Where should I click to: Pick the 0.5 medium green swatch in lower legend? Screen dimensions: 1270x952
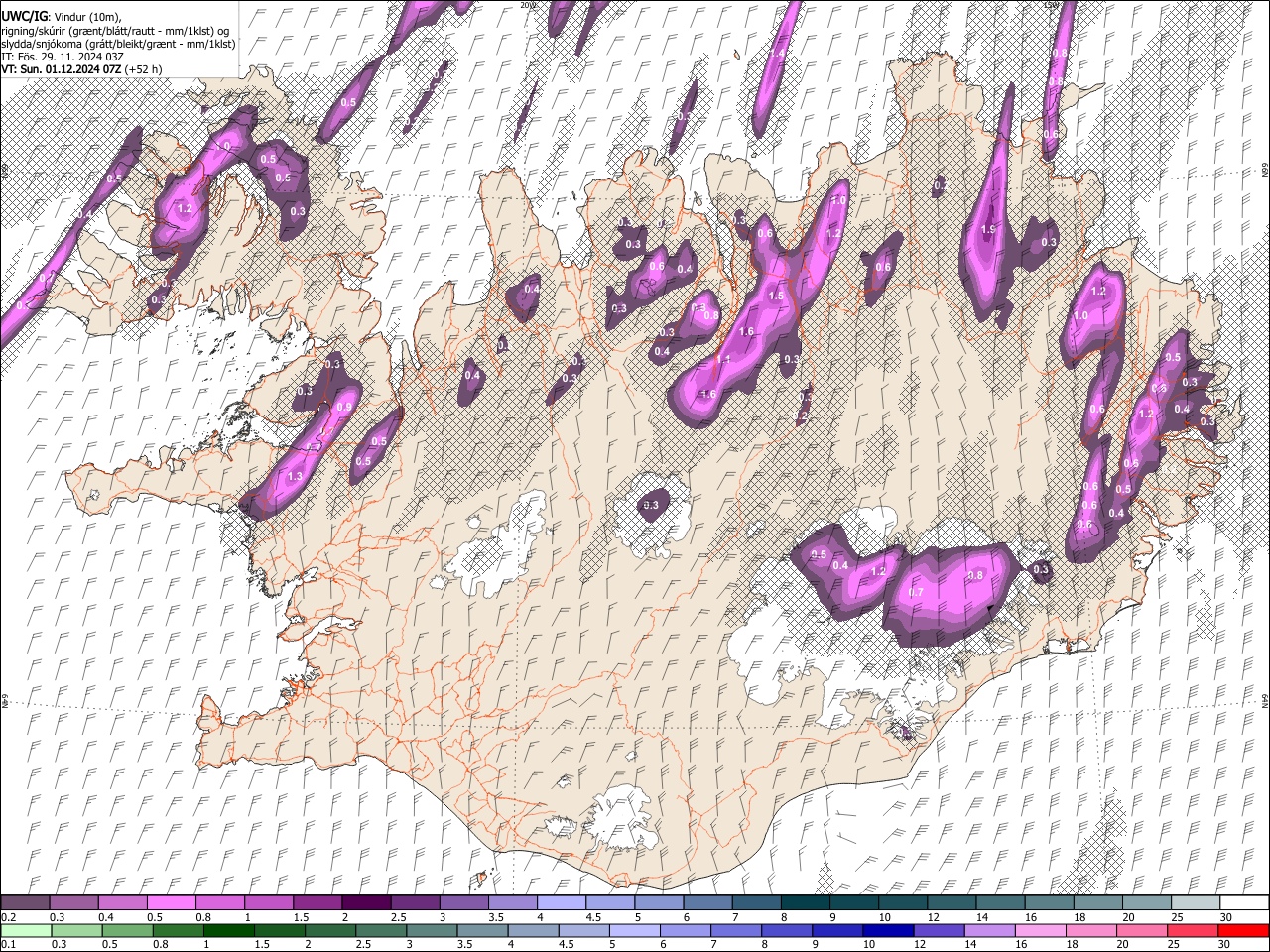tap(127, 931)
